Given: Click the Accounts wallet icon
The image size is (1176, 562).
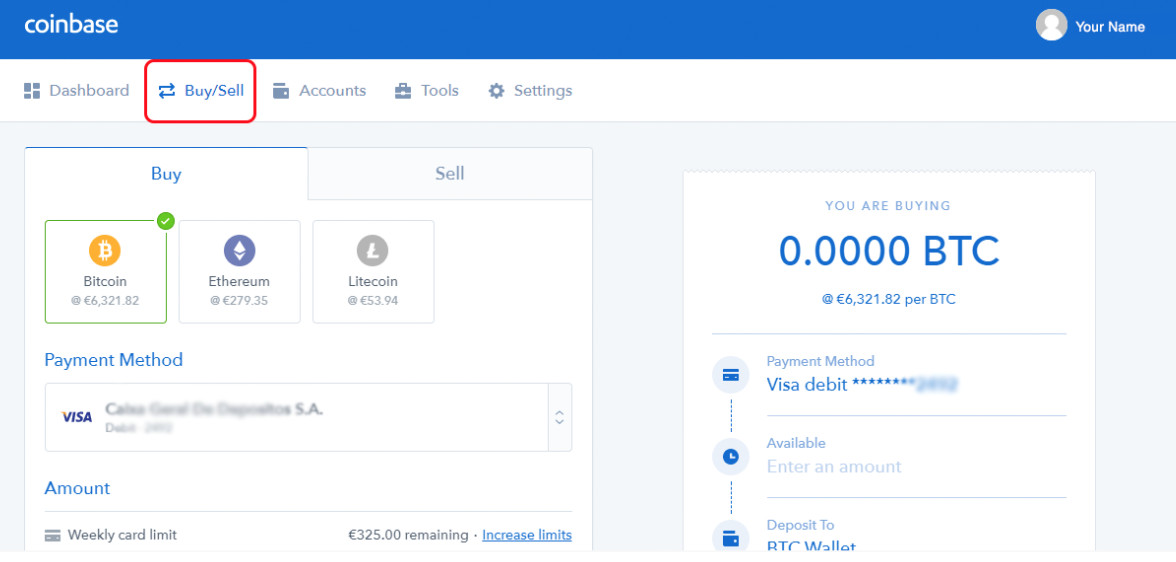Looking at the screenshot, I should tap(281, 91).
